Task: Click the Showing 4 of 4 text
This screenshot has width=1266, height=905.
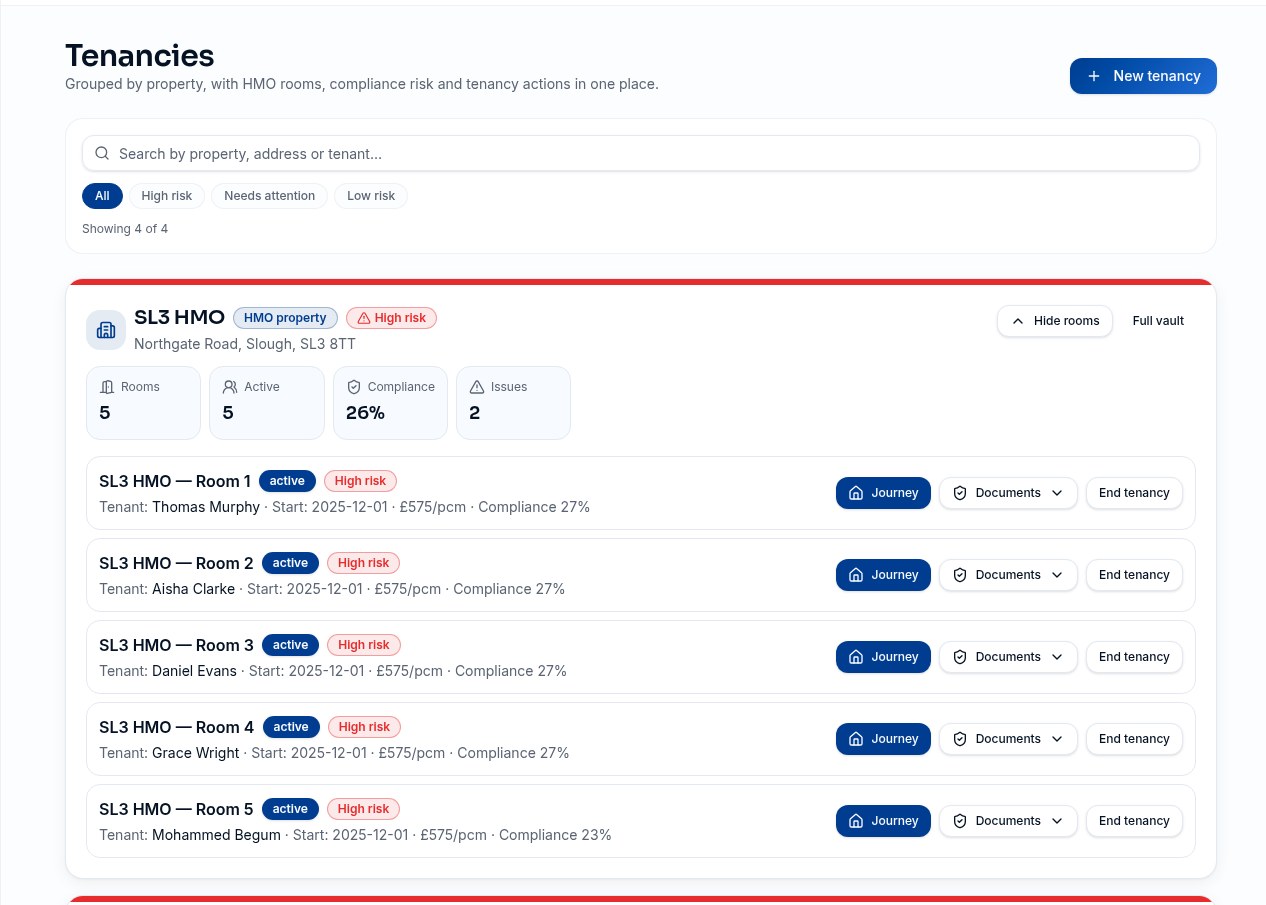Action: pyautogui.click(x=125, y=229)
